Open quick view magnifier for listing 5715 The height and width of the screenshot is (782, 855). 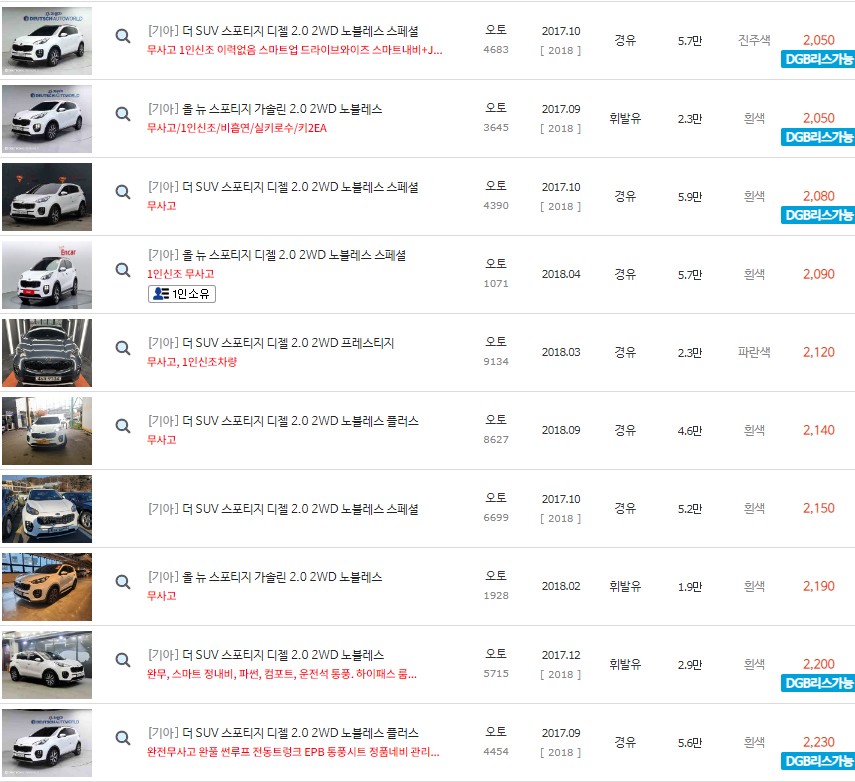pyautogui.click(x=123, y=660)
